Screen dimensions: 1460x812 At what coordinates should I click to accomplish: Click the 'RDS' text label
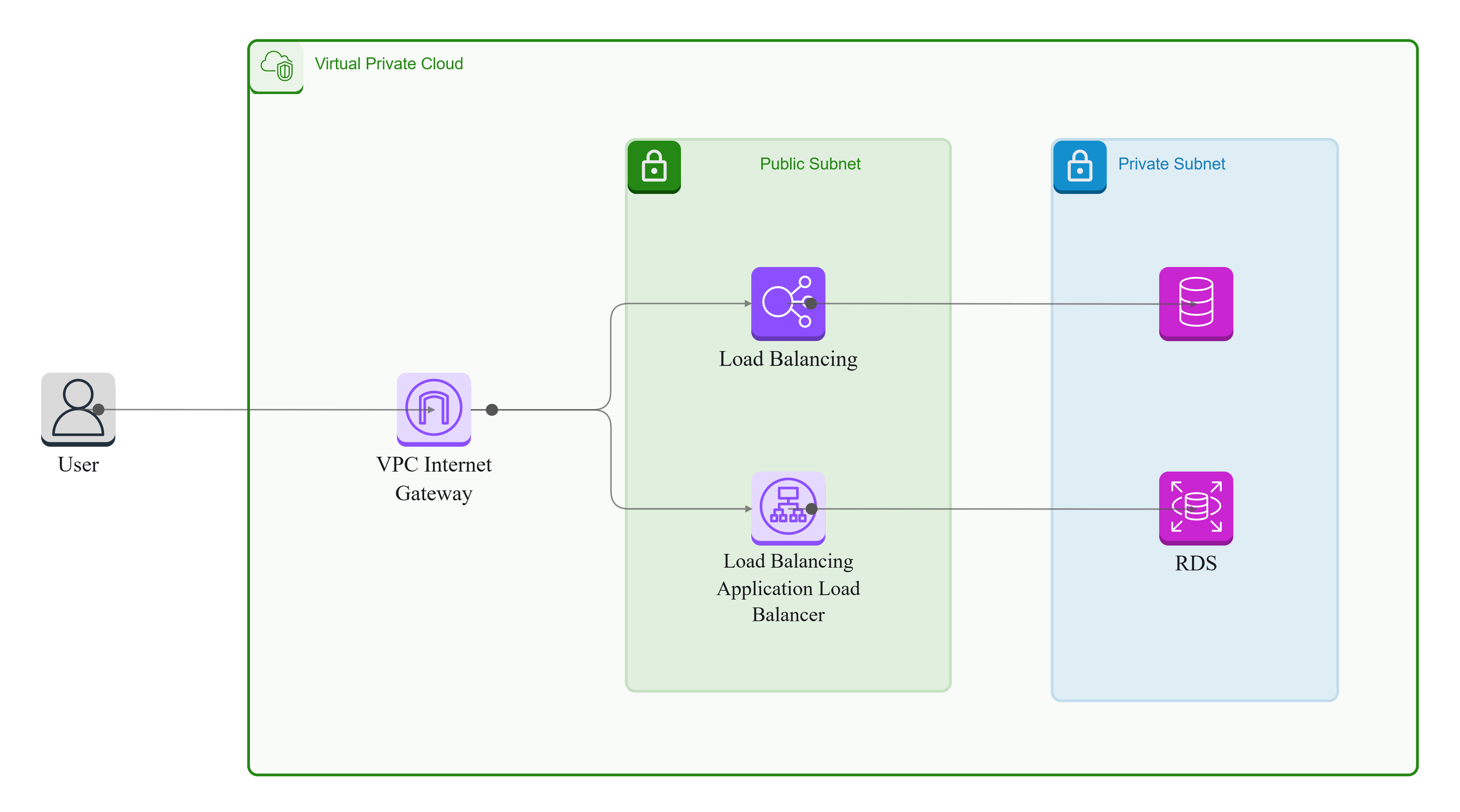[x=1196, y=563]
